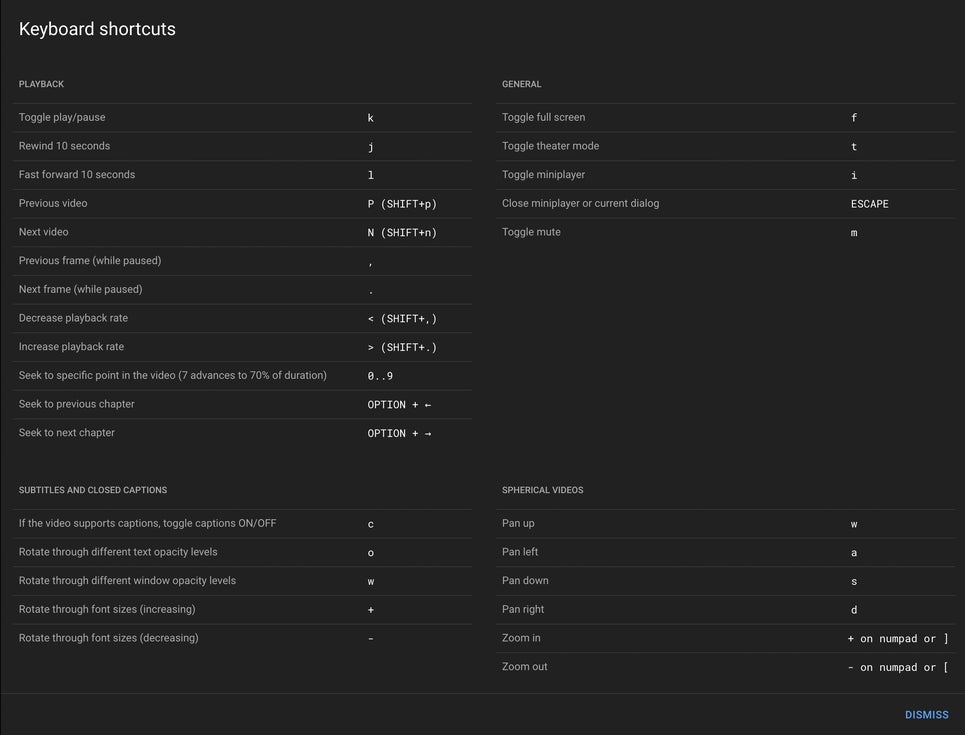
Task: Select the Toggle mute row label
Action: (531, 232)
